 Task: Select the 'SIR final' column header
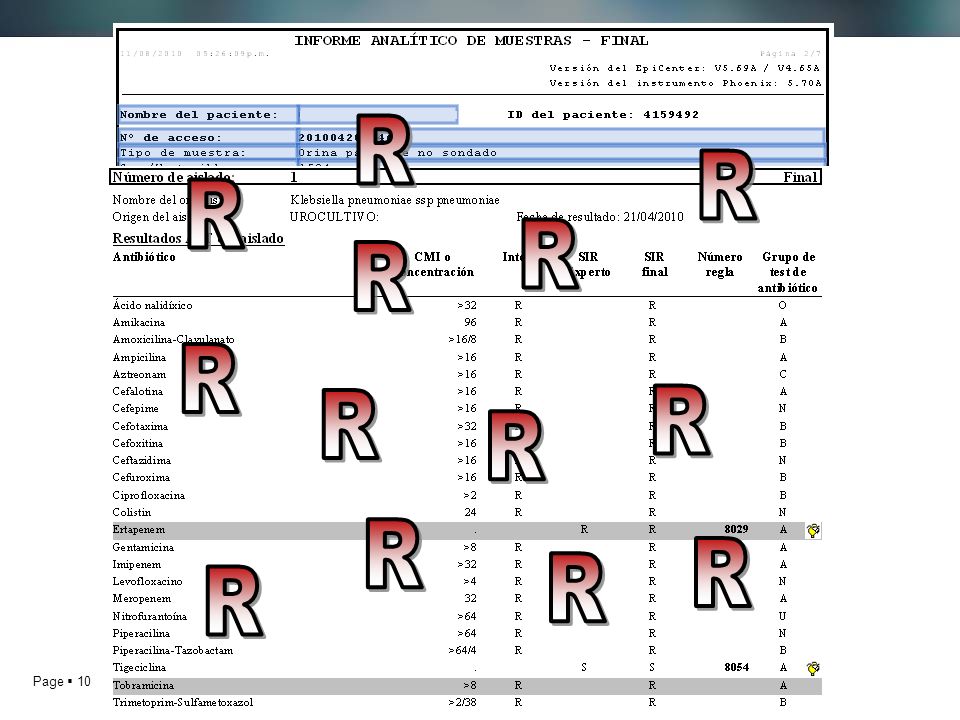point(654,264)
